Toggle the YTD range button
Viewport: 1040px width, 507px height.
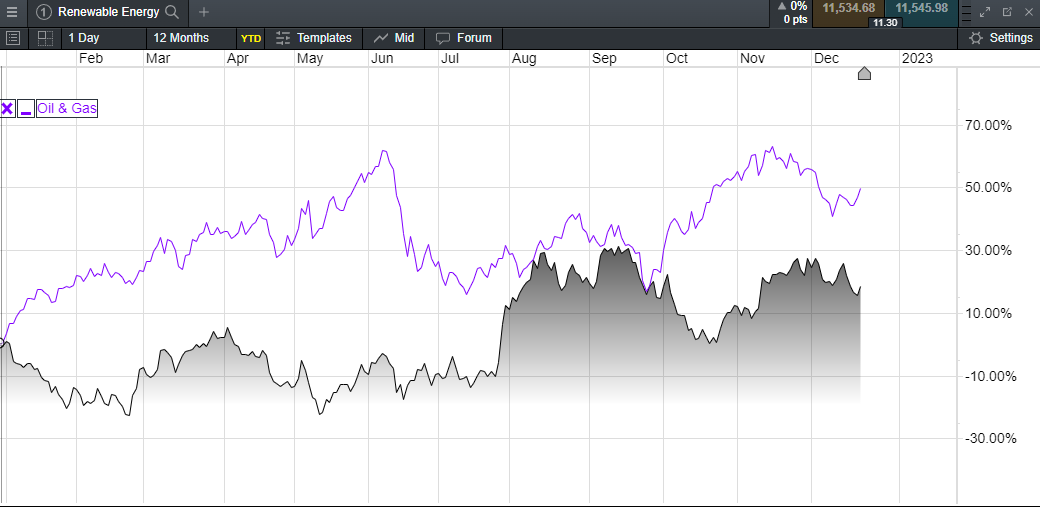tap(251, 38)
